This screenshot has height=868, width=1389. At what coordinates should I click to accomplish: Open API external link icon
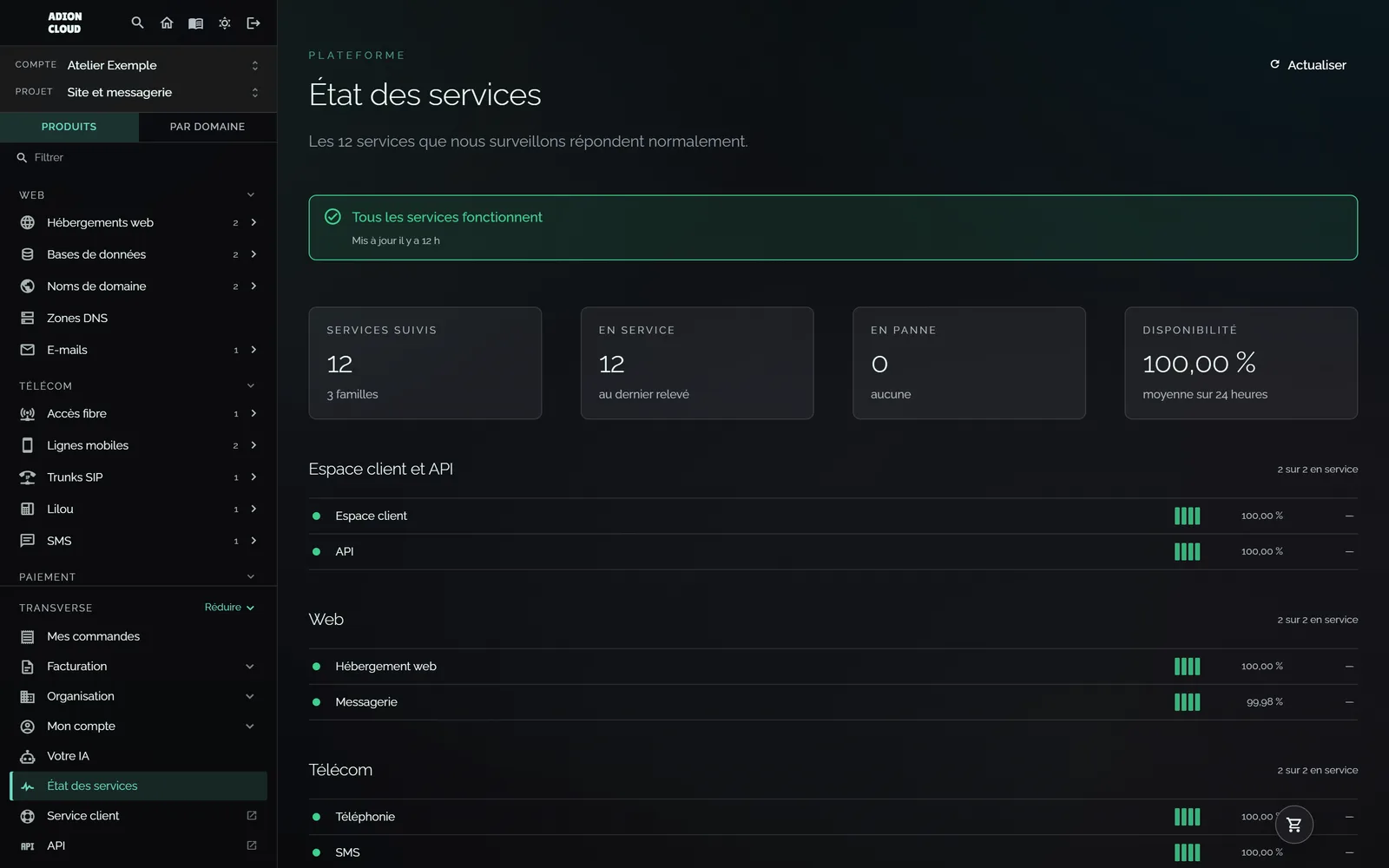[x=252, y=845]
